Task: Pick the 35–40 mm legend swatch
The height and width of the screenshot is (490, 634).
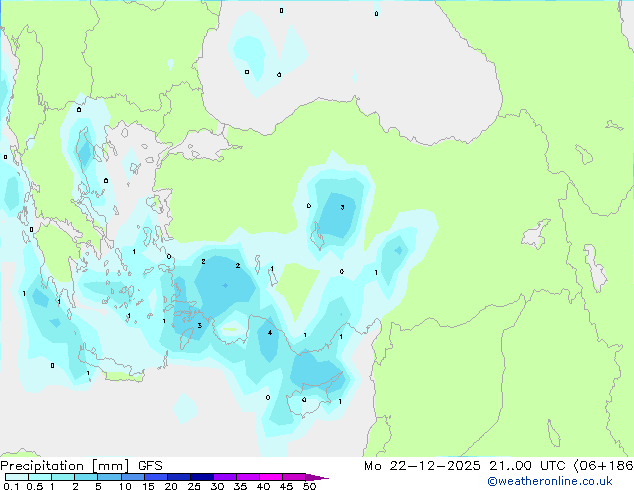Action: pyautogui.click(x=247, y=477)
